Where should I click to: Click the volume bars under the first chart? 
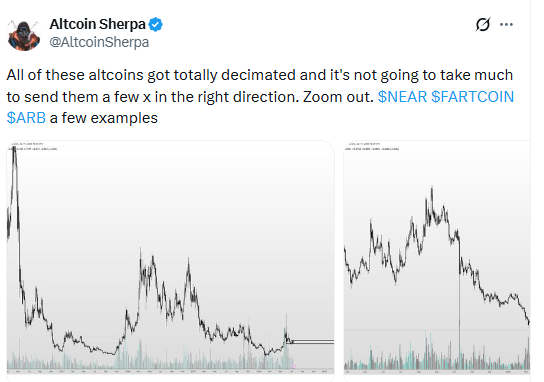point(150,357)
